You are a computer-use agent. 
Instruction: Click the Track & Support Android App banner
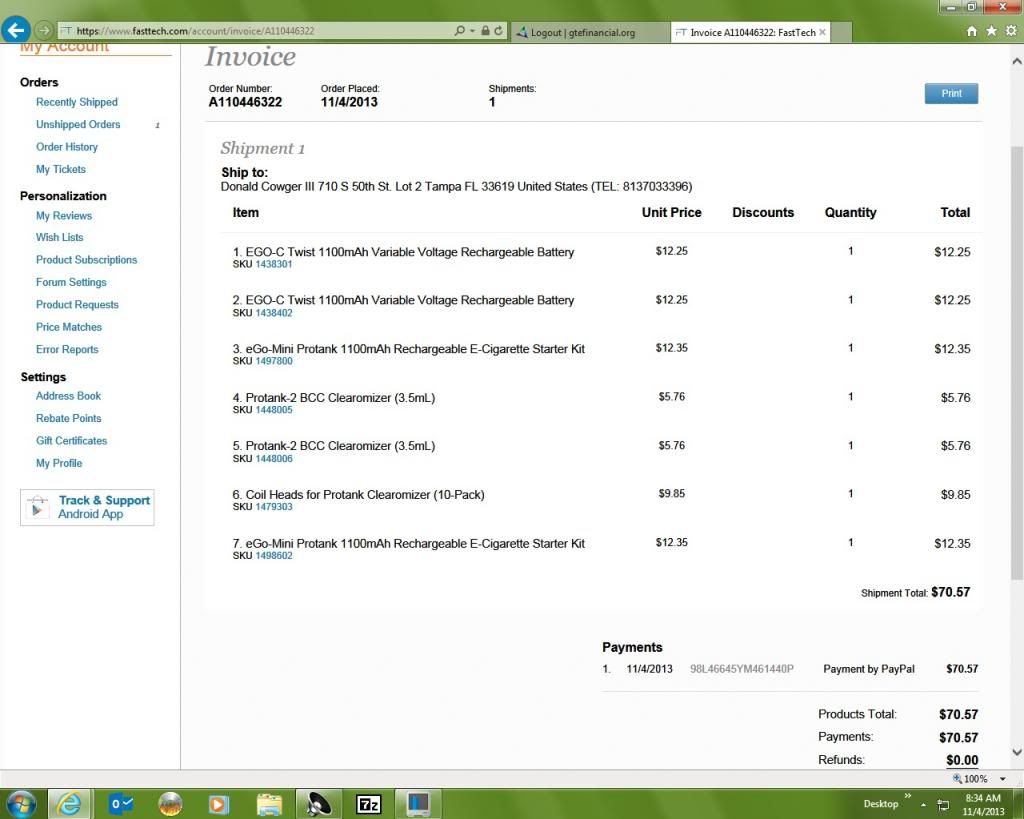(x=88, y=507)
